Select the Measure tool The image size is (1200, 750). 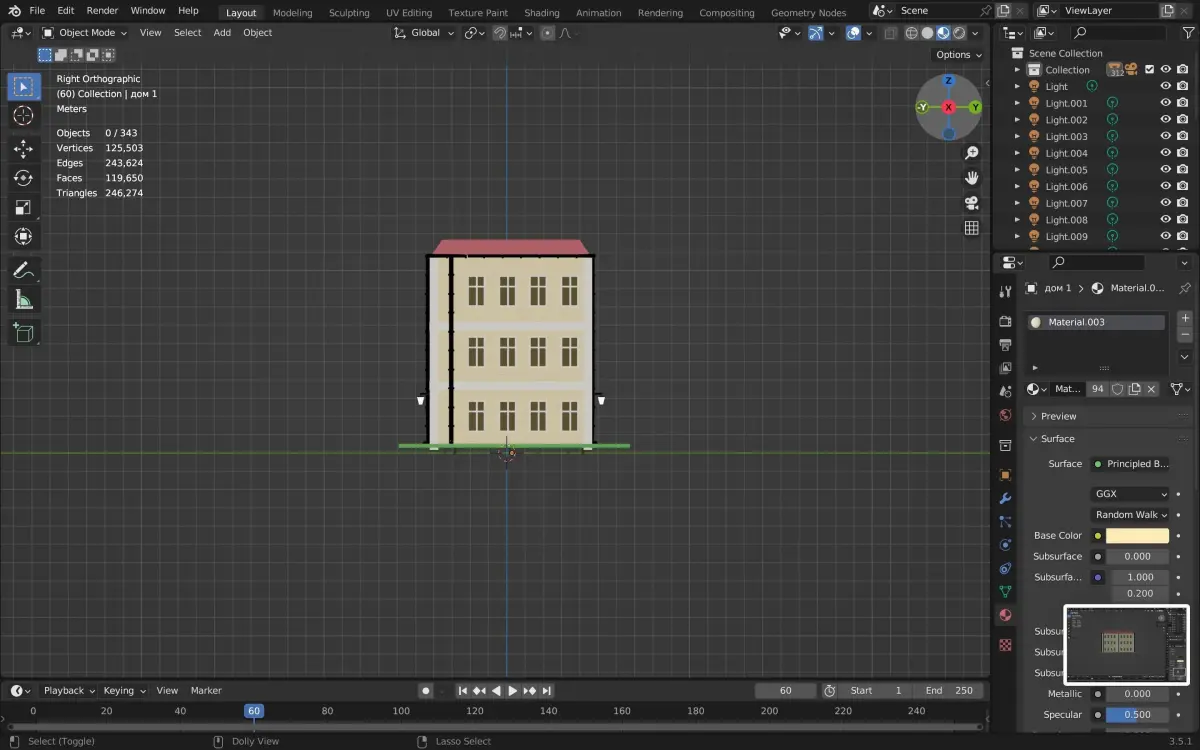[x=23, y=299]
